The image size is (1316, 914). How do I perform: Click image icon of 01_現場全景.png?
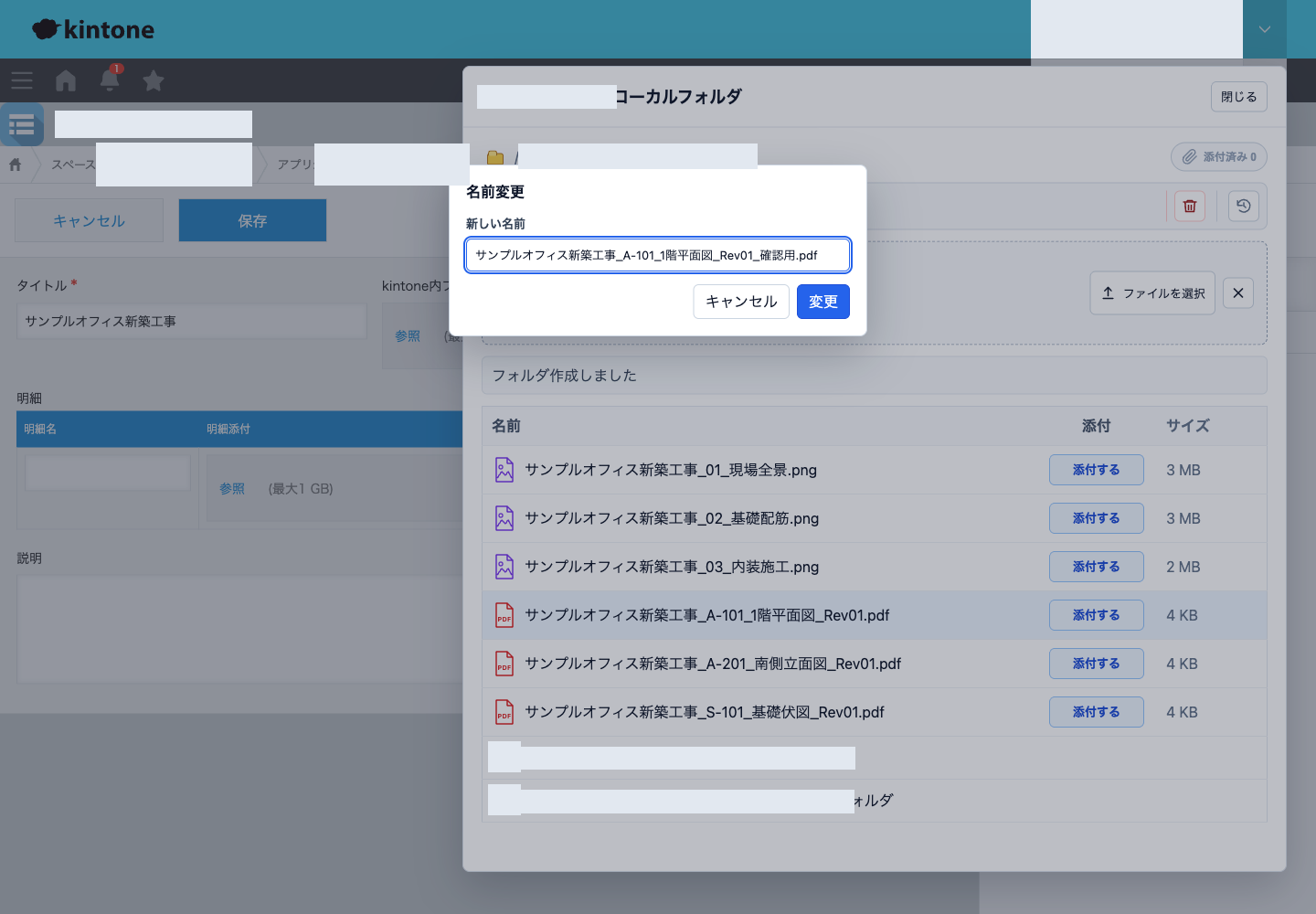click(x=504, y=470)
